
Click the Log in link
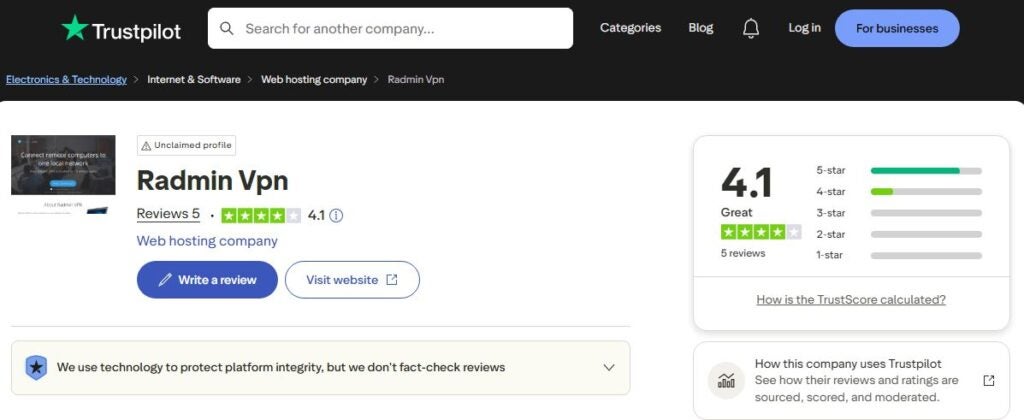coord(804,28)
